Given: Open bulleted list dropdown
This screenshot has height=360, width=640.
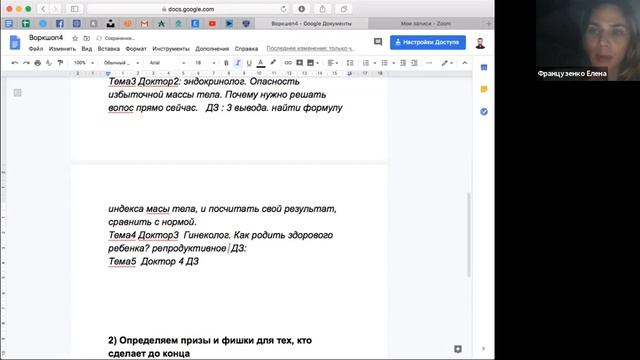Looking at the screenshot, I should pos(388,63).
